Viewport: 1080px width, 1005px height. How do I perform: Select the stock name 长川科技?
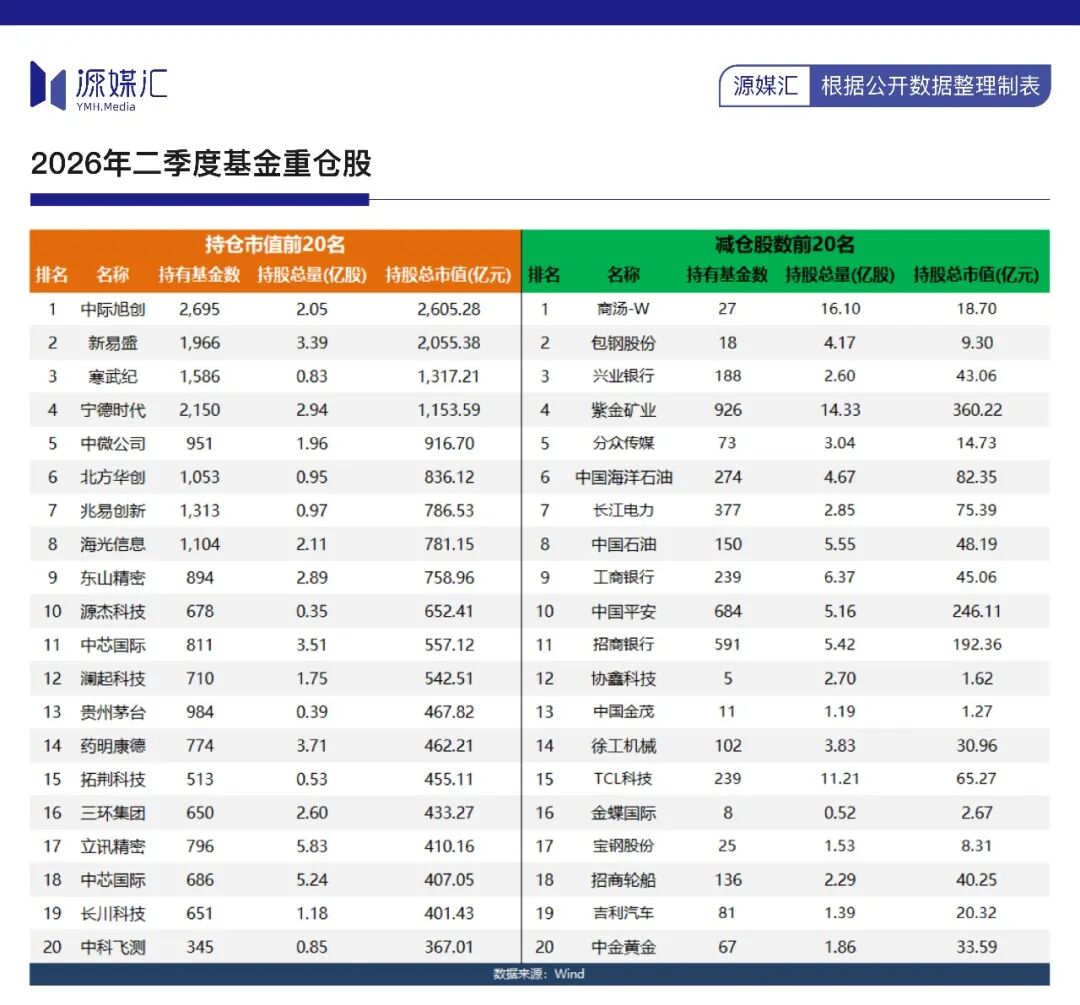(x=113, y=914)
